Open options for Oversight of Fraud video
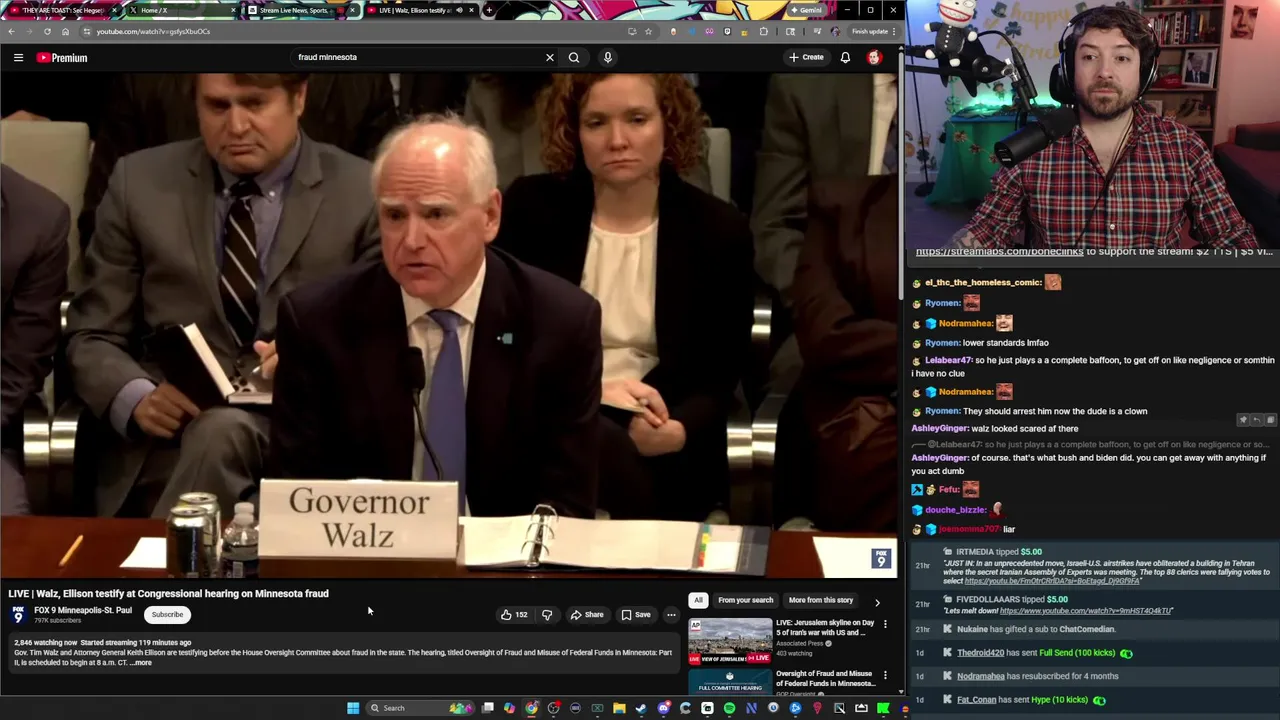 (x=885, y=676)
